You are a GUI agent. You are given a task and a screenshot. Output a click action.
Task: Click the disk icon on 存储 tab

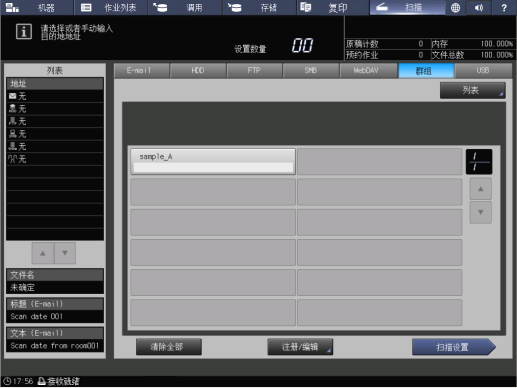(234, 7)
